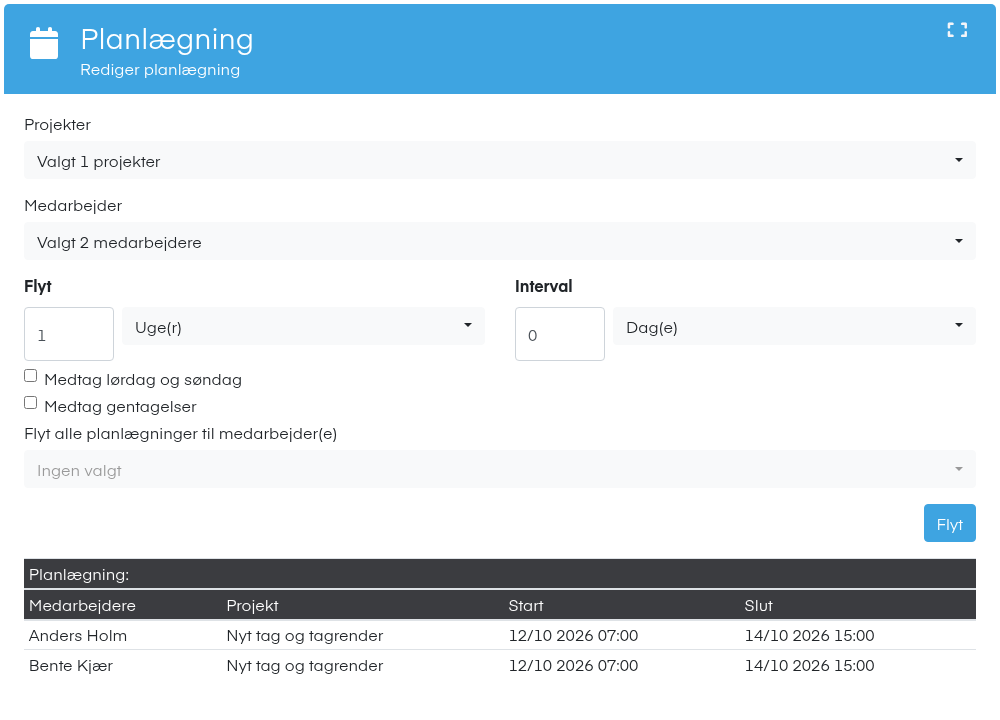This screenshot has width=1000, height=720.
Task: Click the 'Planlægning:' table caption
Action: click(79, 575)
